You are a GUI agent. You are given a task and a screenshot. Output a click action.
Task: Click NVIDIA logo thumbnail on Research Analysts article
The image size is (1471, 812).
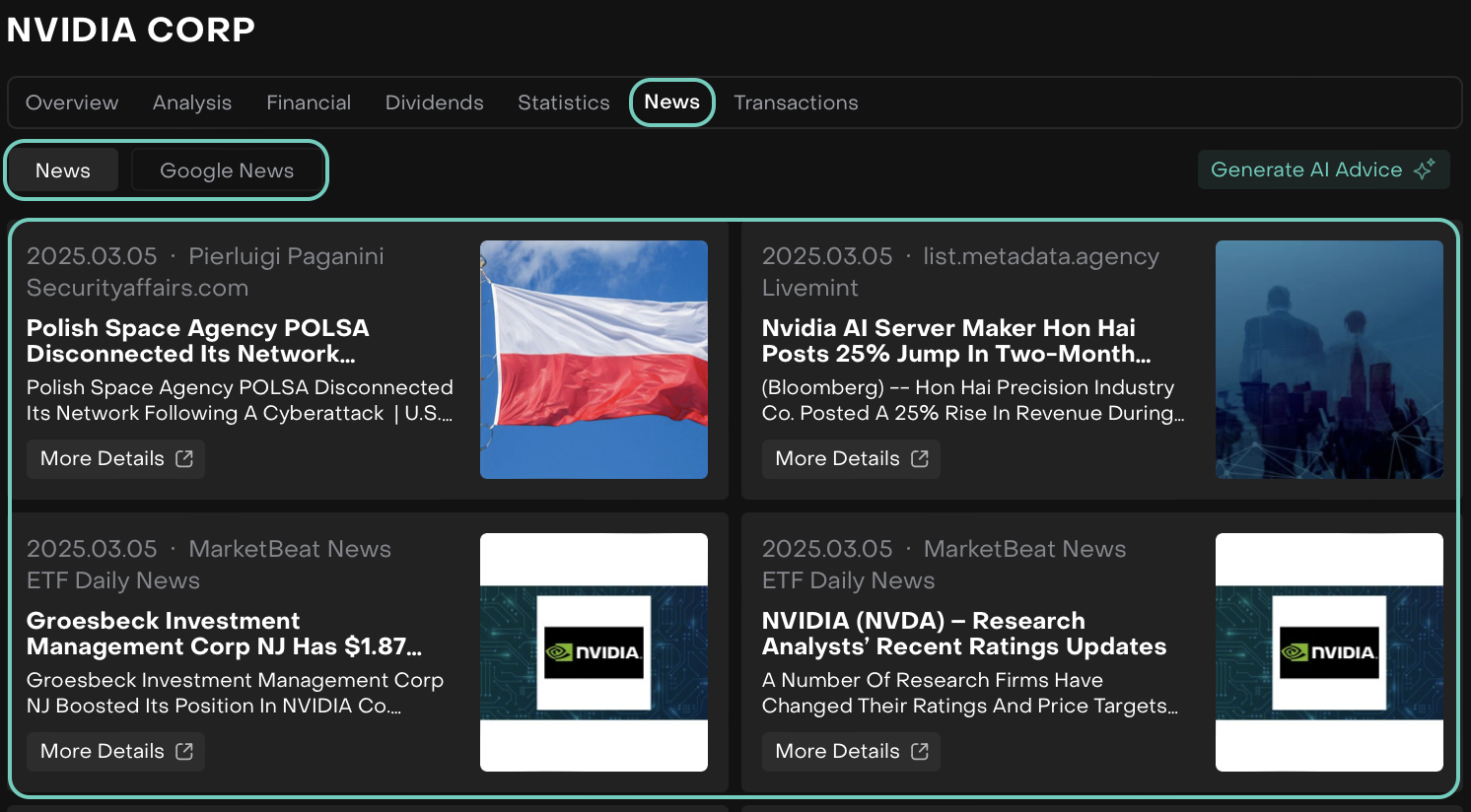point(1329,652)
